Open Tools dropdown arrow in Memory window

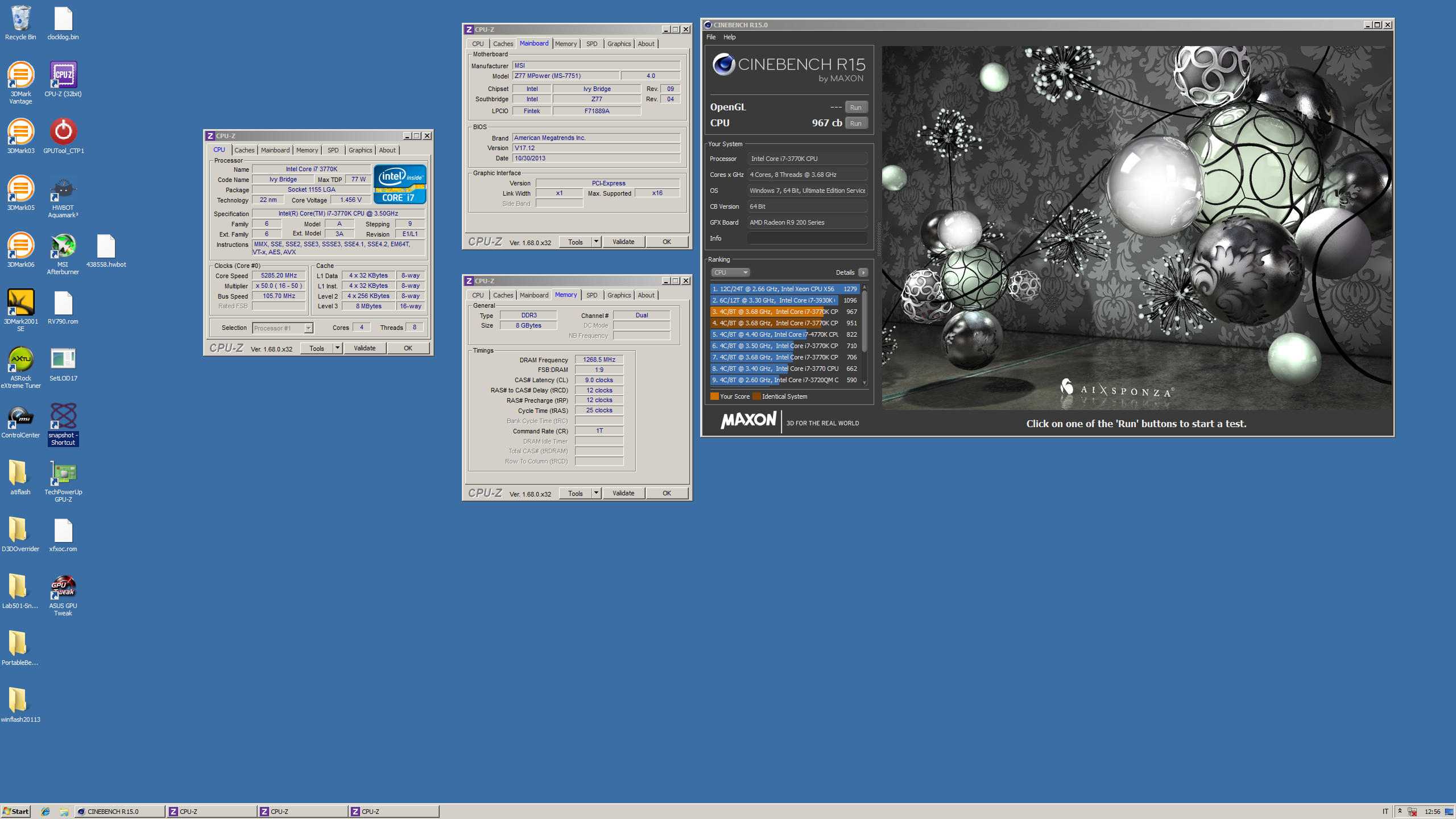point(596,493)
